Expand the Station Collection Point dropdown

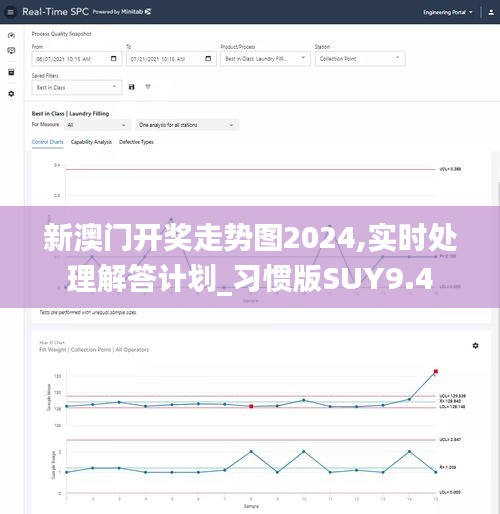(360, 59)
